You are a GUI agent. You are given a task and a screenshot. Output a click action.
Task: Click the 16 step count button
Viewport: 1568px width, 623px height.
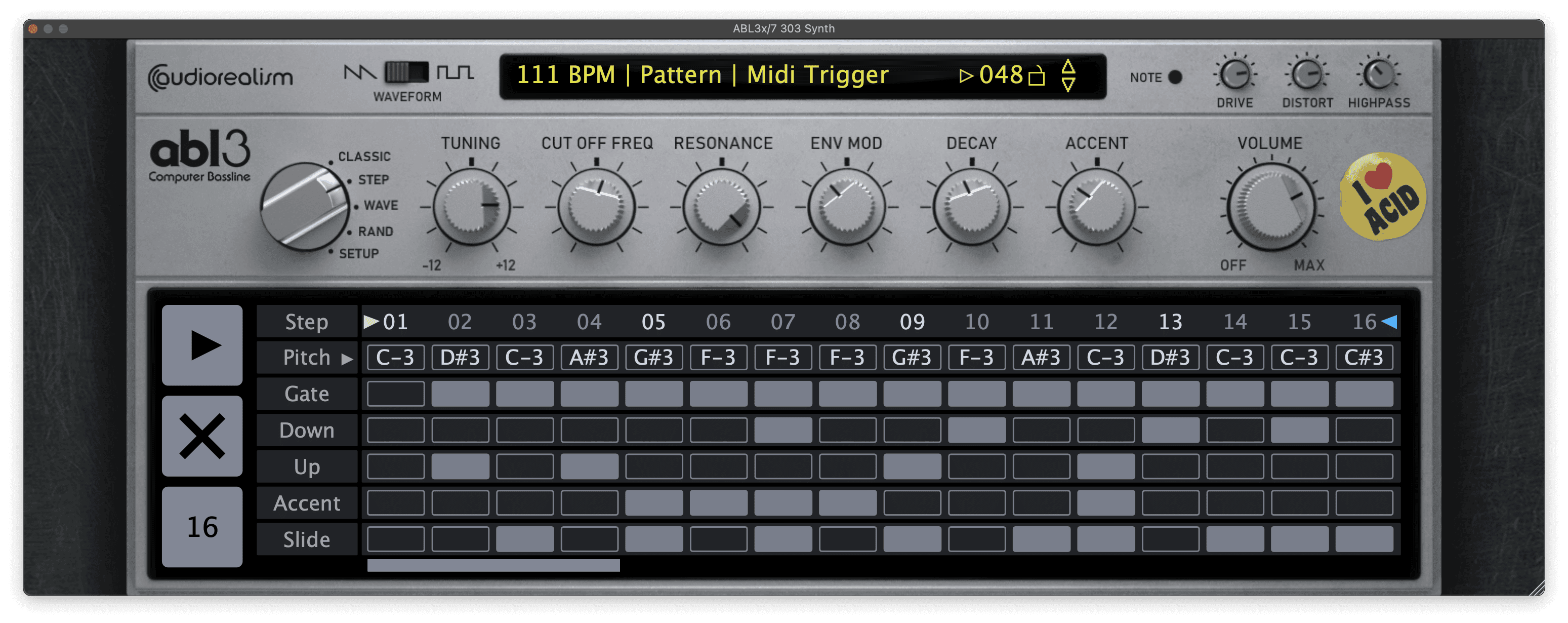click(202, 527)
